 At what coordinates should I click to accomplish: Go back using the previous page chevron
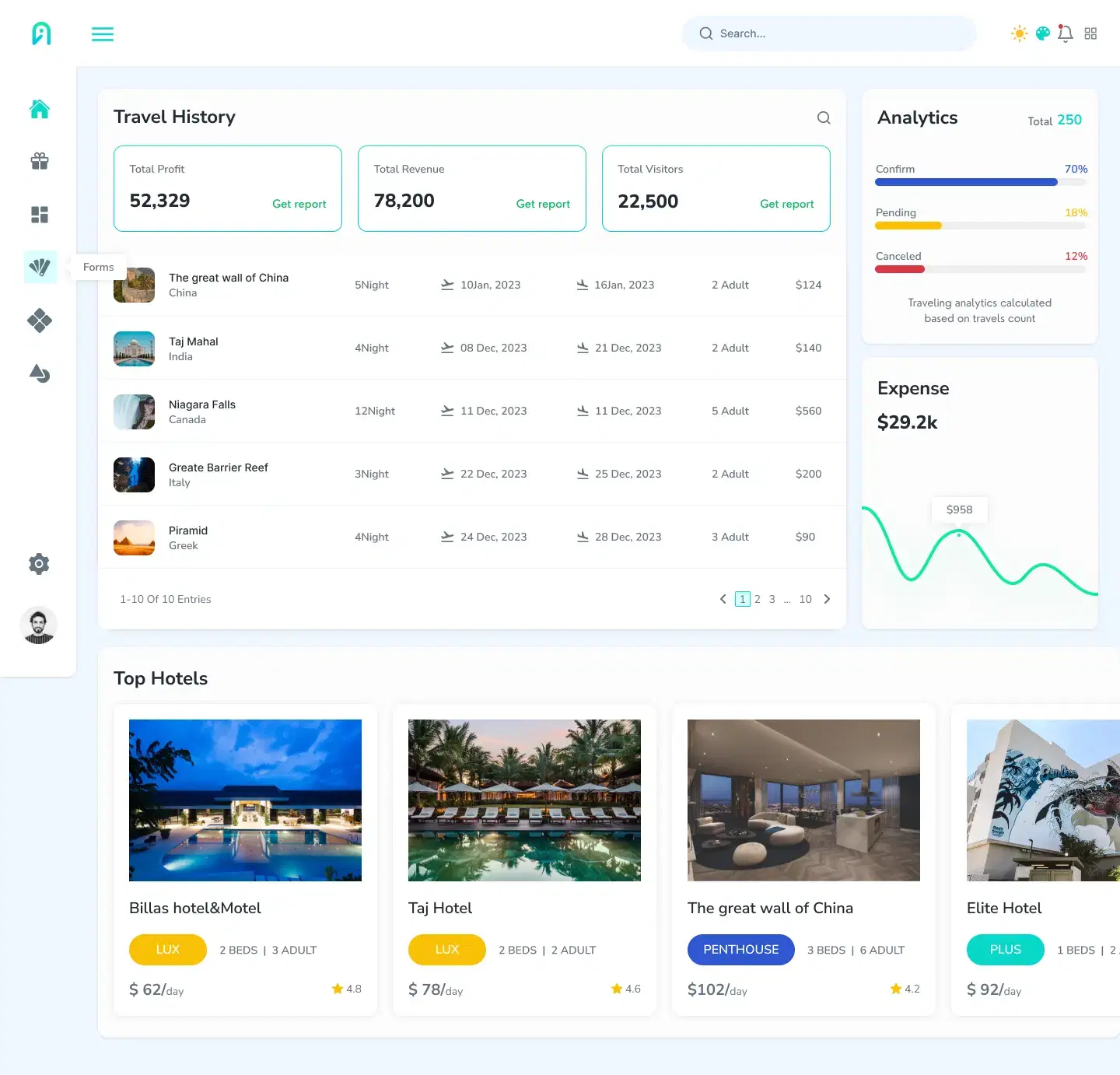click(x=722, y=599)
